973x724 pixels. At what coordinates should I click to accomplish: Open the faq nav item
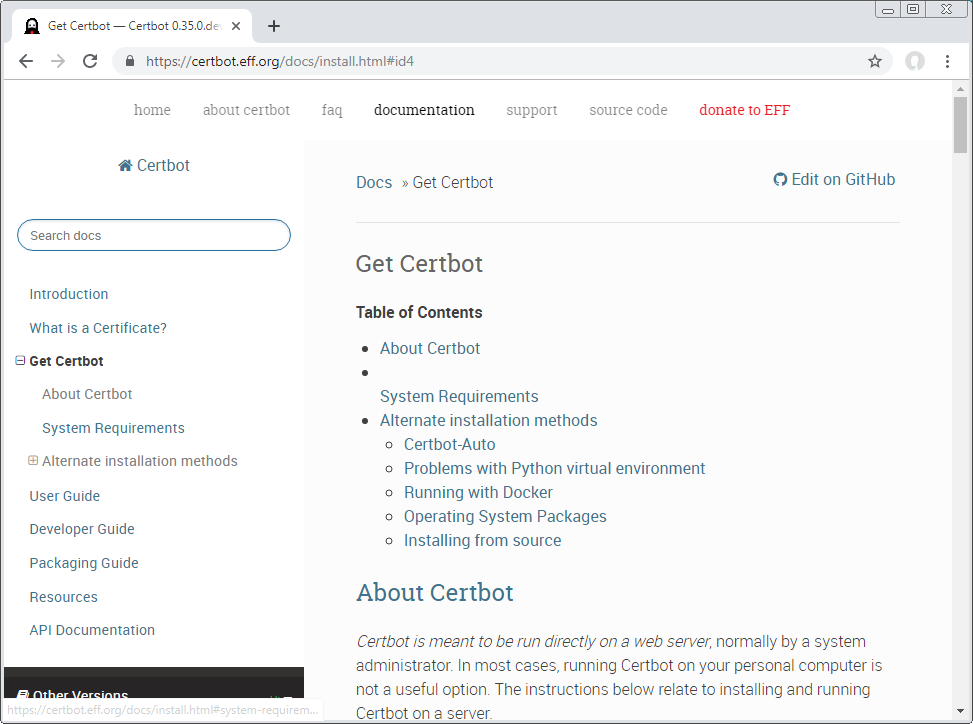332,110
